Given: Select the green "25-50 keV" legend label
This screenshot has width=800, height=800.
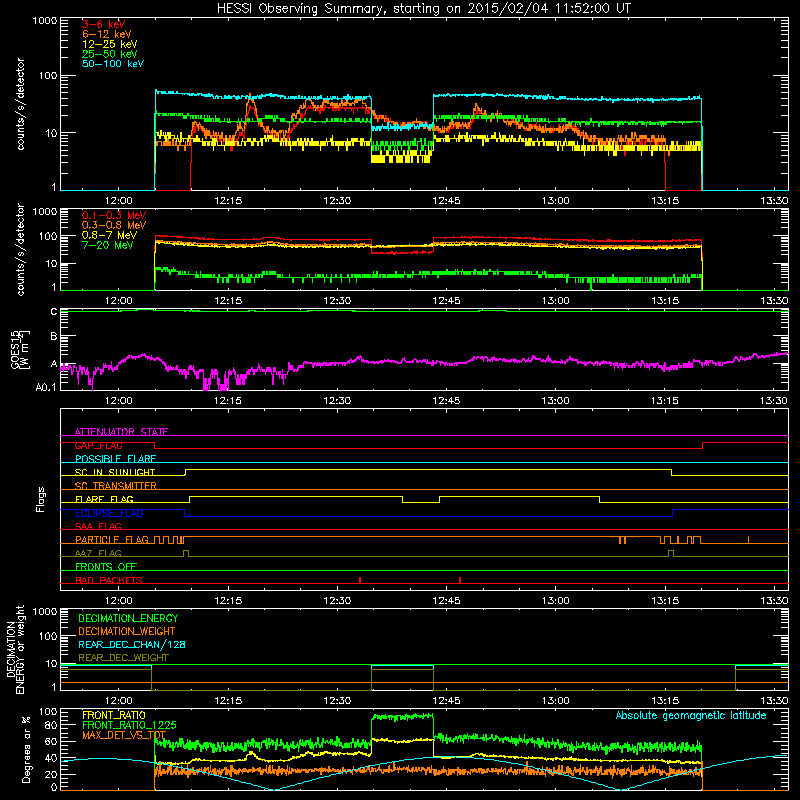Looking at the screenshot, I should (110, 54).
